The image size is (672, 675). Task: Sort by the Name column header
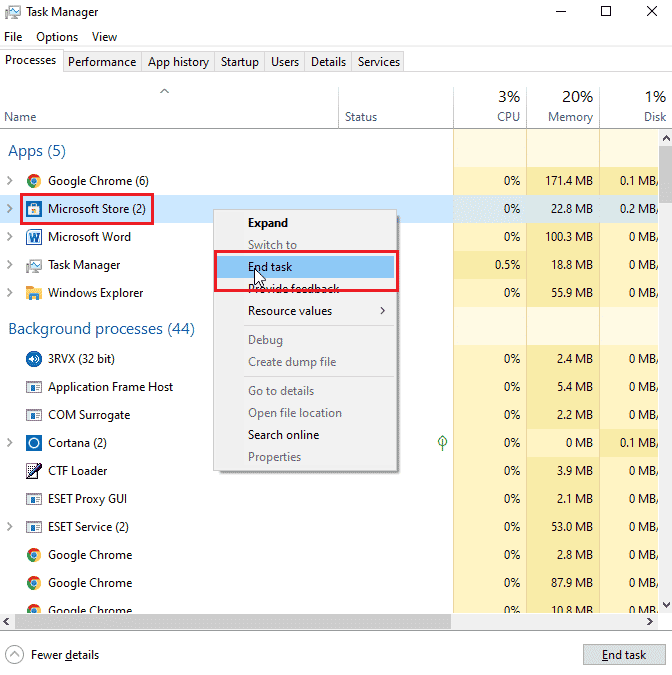[x=169, y=108]
